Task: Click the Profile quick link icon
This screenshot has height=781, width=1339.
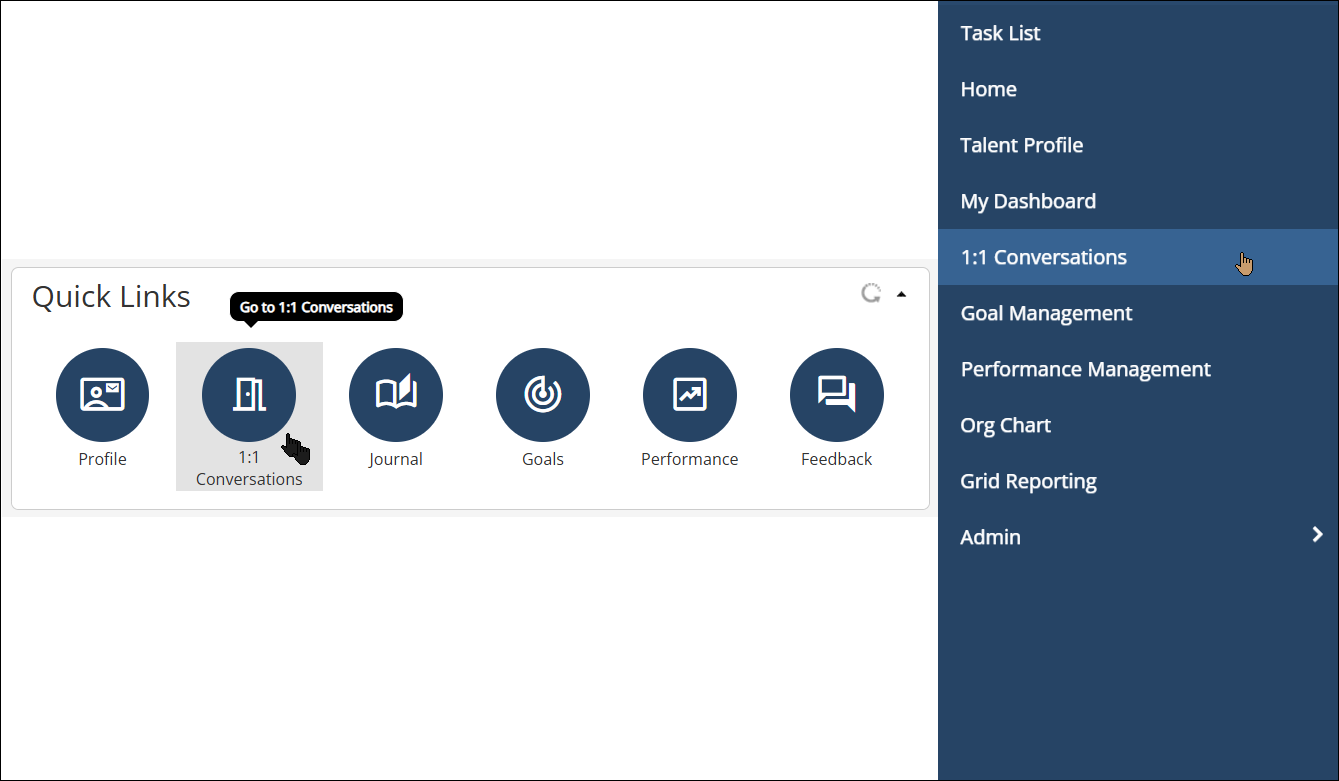Action: tap(102, 395)
